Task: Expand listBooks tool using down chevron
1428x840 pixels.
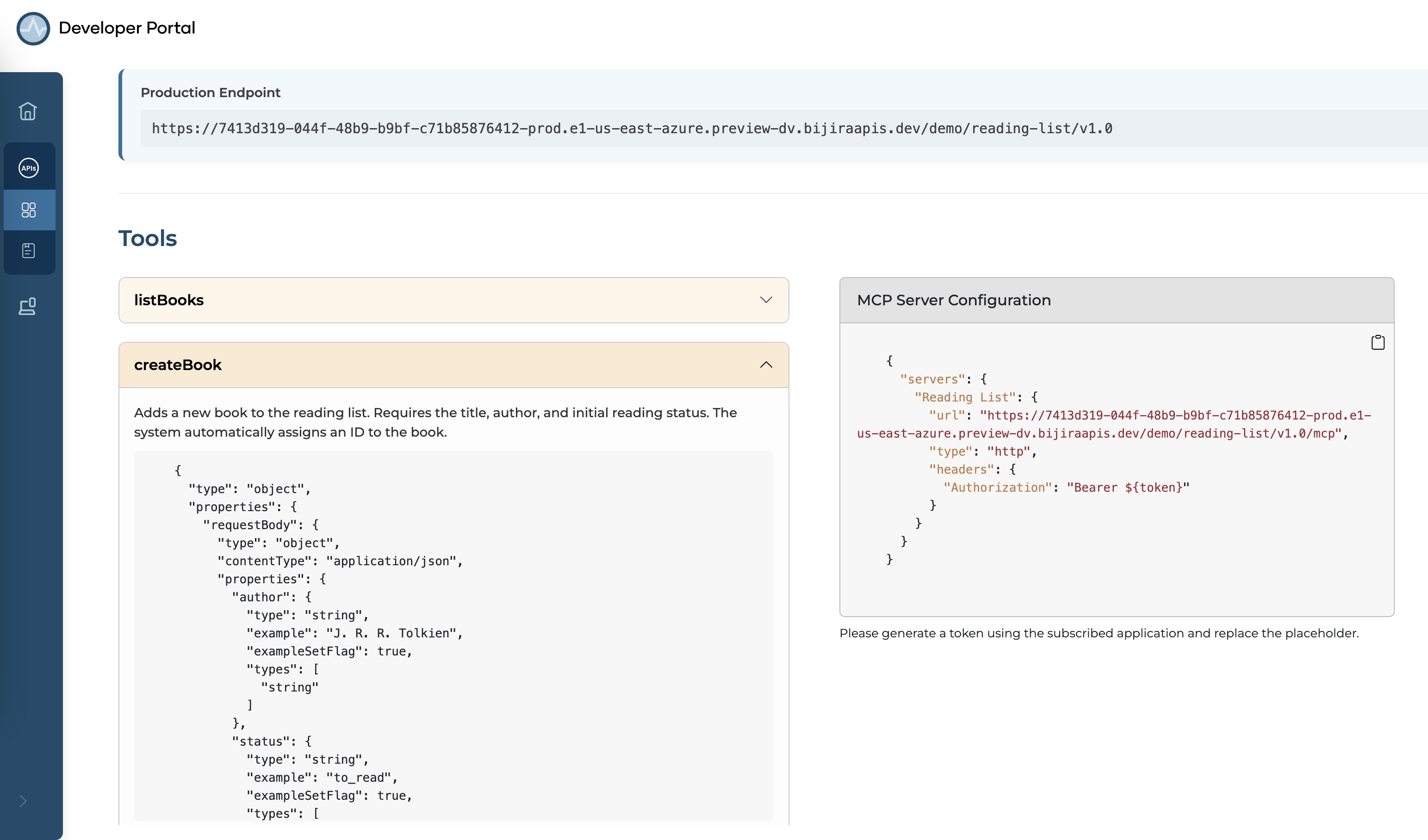Action: pyautogui.click(x=765, y=300)
